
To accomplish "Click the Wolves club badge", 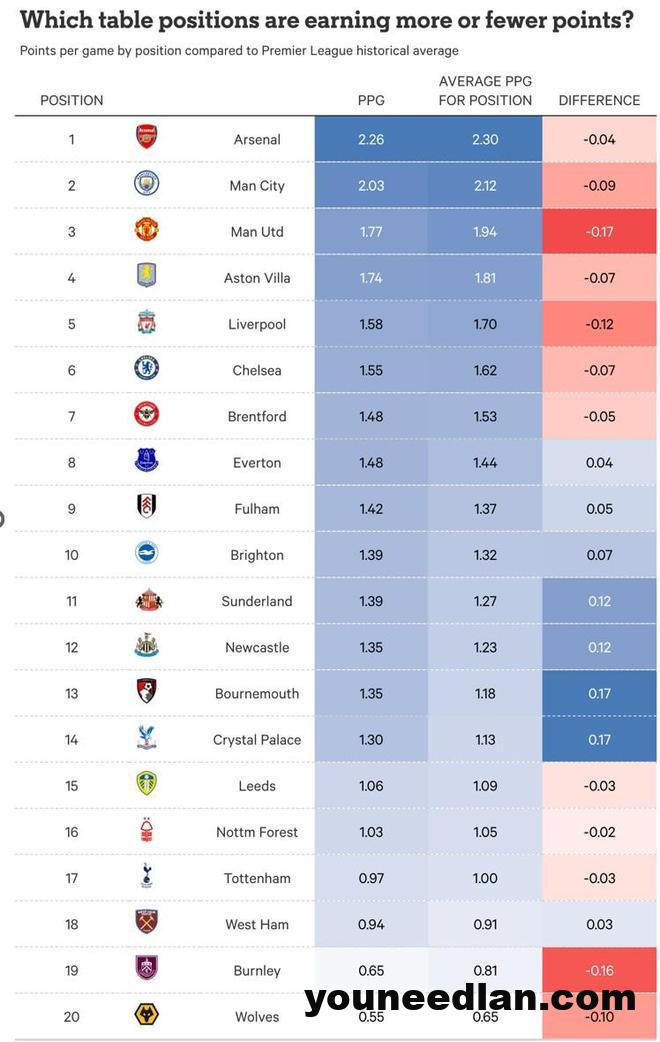I will tap(147, 1015).
